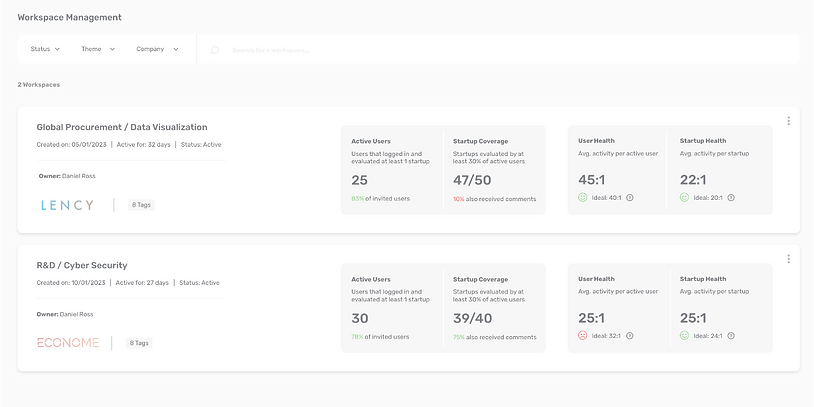Viewport: 814px width, 407px height.
Task: Click the '2 Workspaces' count label
Action: click(39, 85)
